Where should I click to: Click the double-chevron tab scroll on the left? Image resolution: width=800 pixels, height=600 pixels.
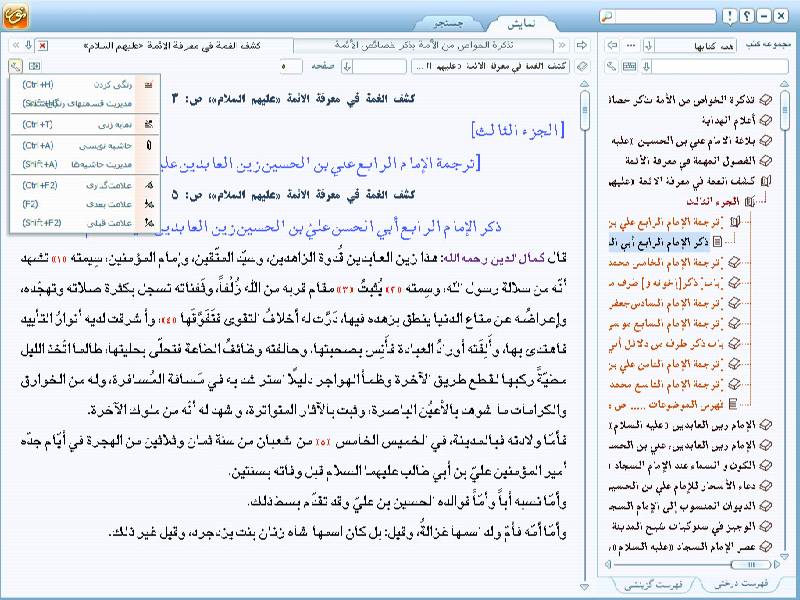(16, 45)
